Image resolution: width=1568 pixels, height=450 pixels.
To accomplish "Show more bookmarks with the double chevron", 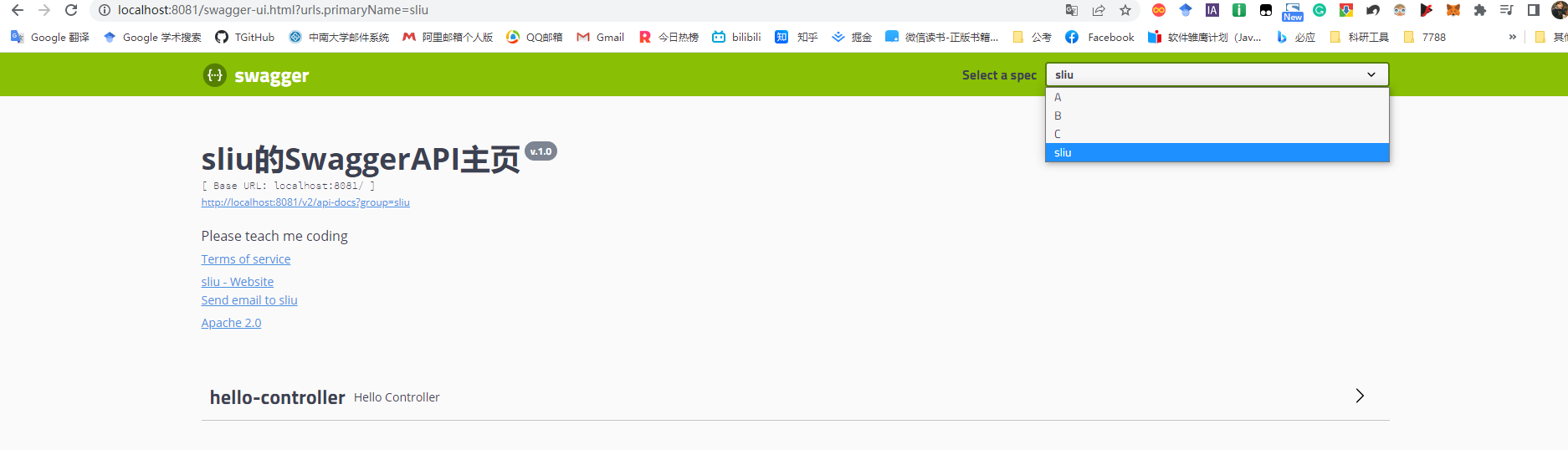I will (x=1512, y=37).
